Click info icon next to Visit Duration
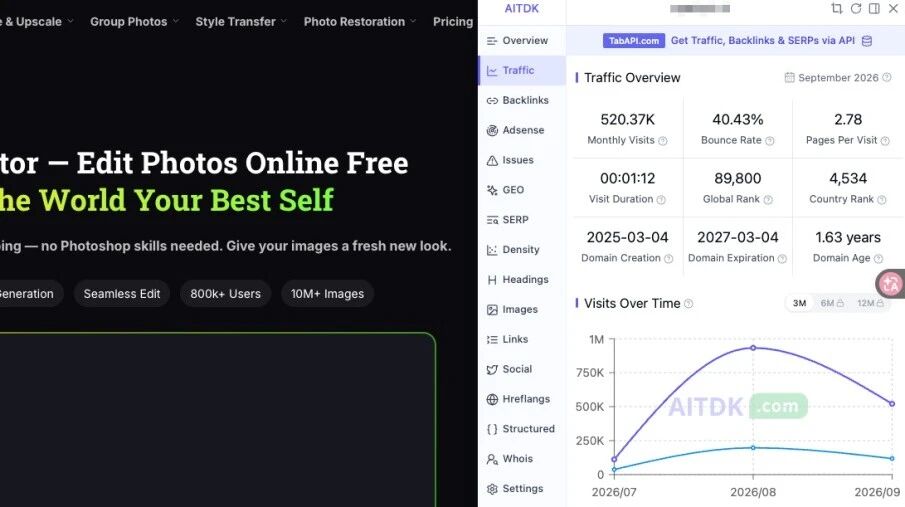This screenshot has height=507, width=905. click(661, 199)
